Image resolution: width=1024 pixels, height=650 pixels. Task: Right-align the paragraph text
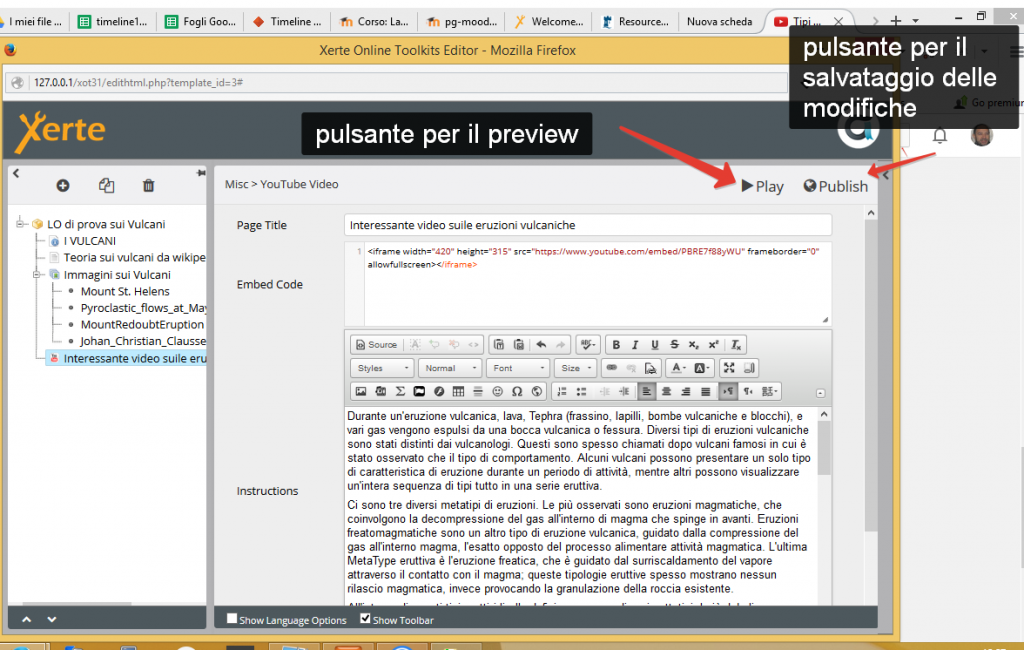(686, 391)
